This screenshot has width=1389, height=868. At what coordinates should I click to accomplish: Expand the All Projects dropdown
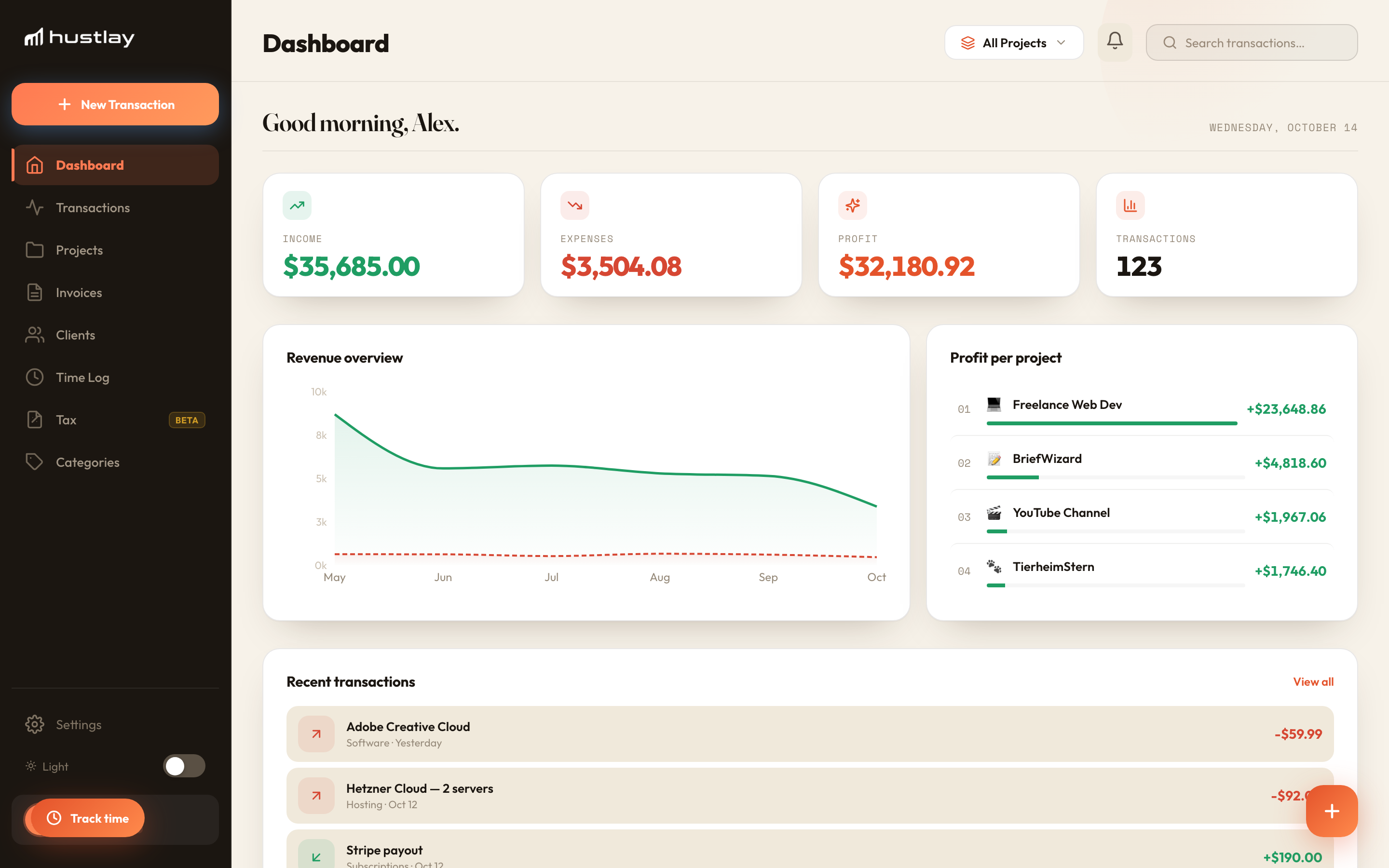click(1014, 42)
